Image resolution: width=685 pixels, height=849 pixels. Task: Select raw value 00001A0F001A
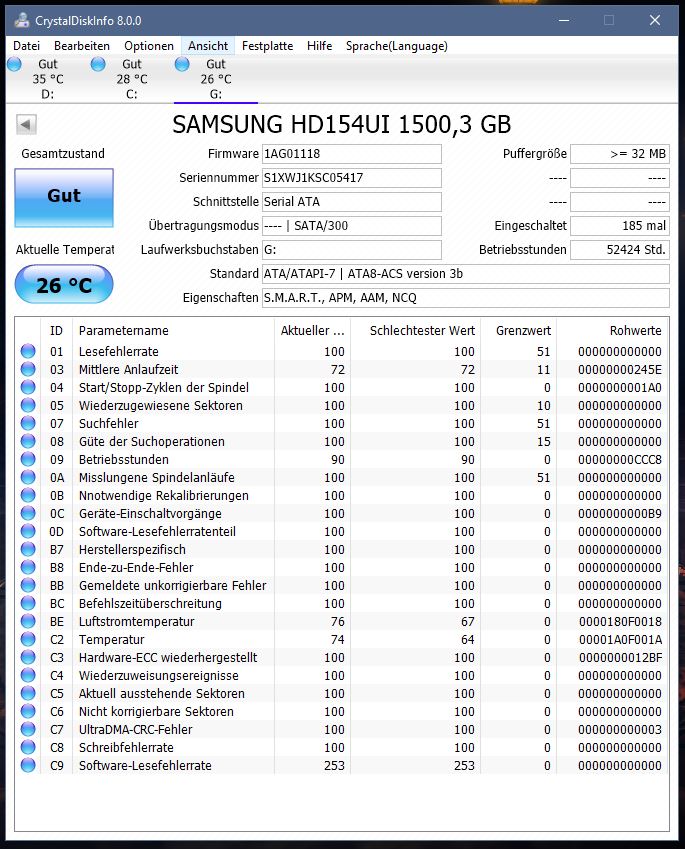coord(620,639)
